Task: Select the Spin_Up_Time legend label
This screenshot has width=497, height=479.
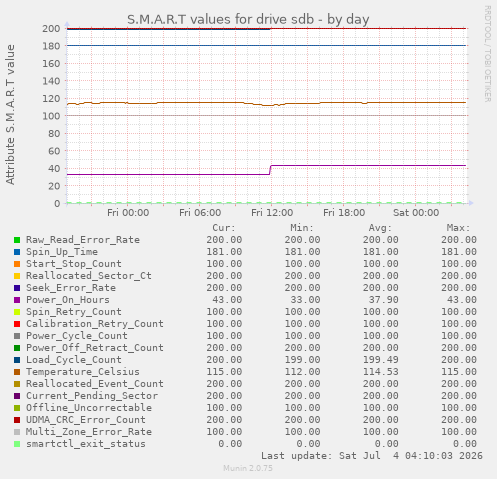Action: pyautogui.click(x=62, y=252)
